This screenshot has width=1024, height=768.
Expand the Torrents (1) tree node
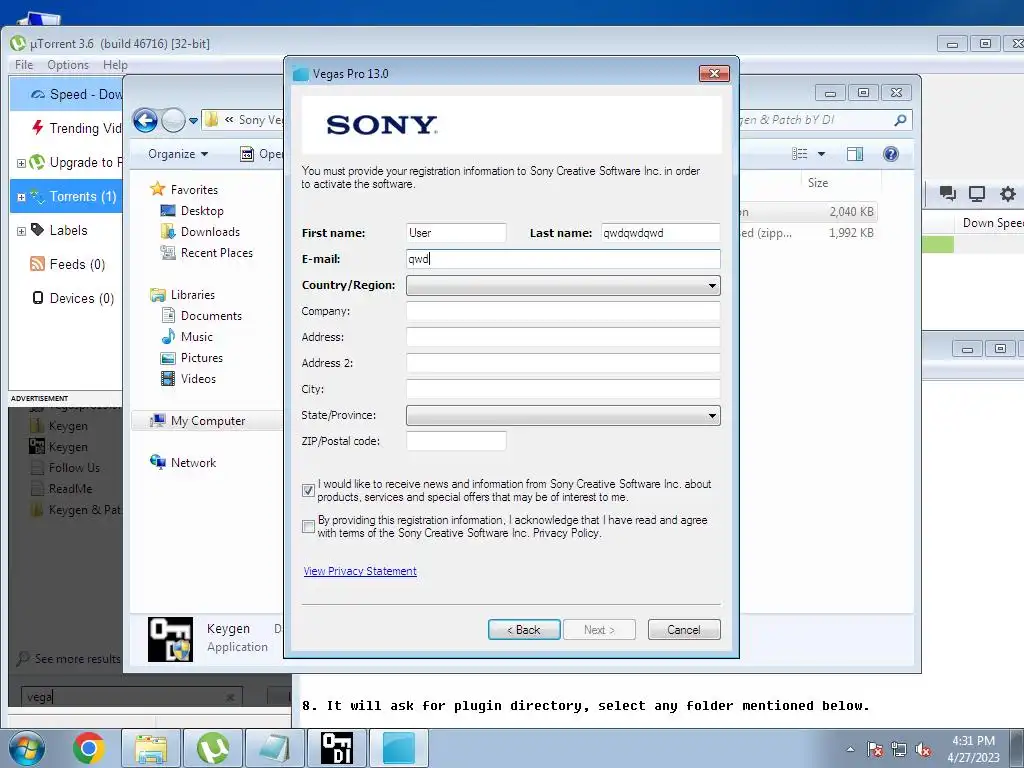pos(21,197)
